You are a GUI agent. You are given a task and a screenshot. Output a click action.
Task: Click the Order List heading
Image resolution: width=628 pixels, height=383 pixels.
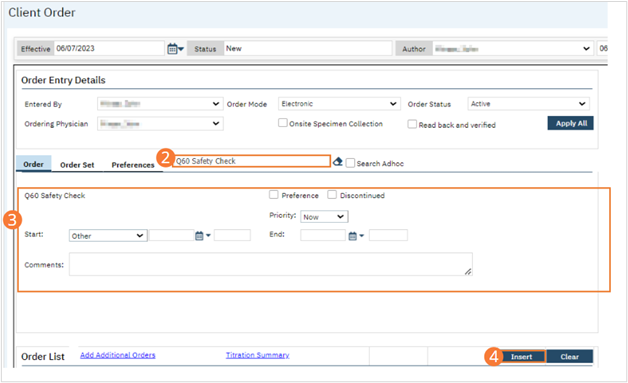[42, 357]
